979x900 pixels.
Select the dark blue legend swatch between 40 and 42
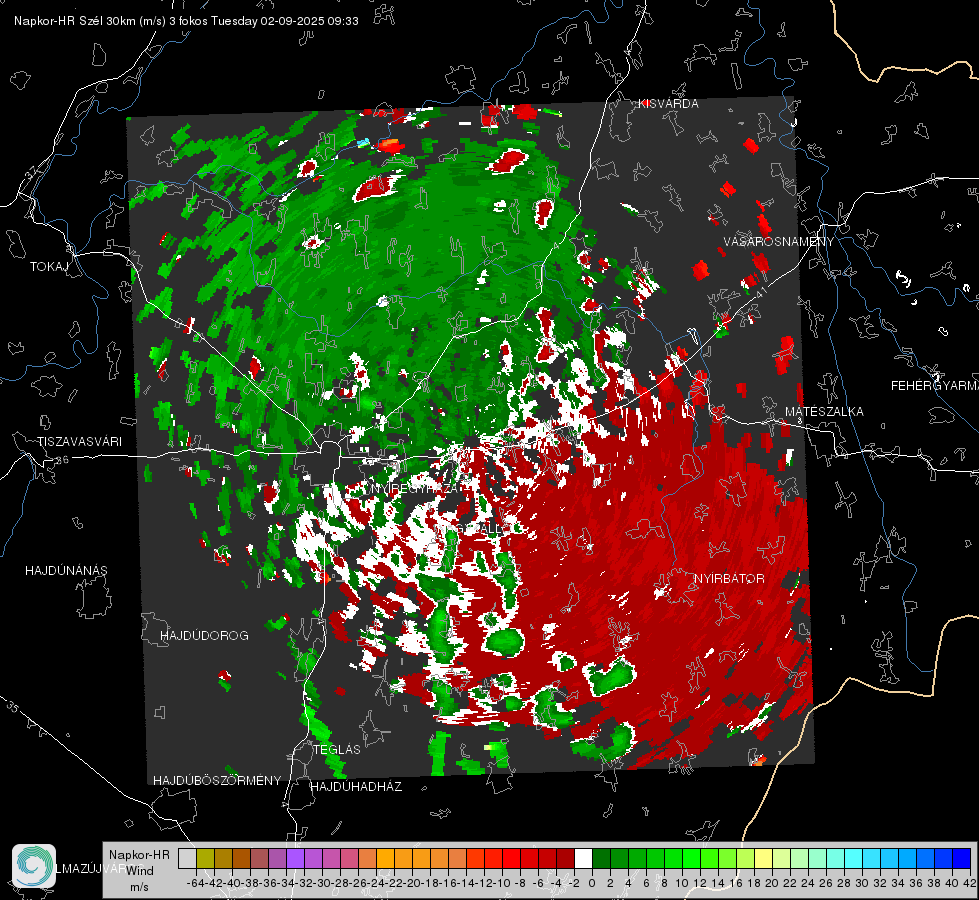coord(962,859)
